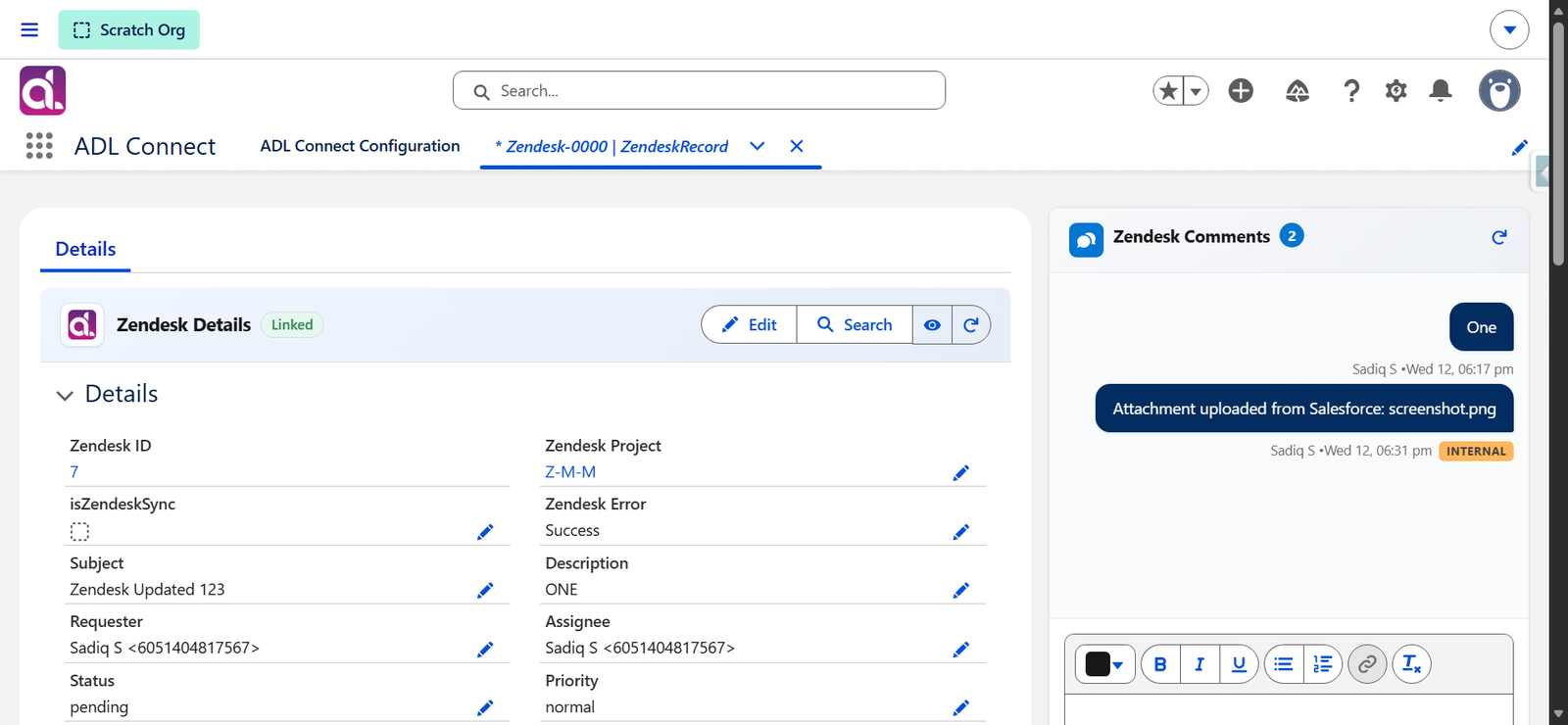Open the user profile avatar
This screenshot has height=725, width=1568.
click(x=1499, y=90)
